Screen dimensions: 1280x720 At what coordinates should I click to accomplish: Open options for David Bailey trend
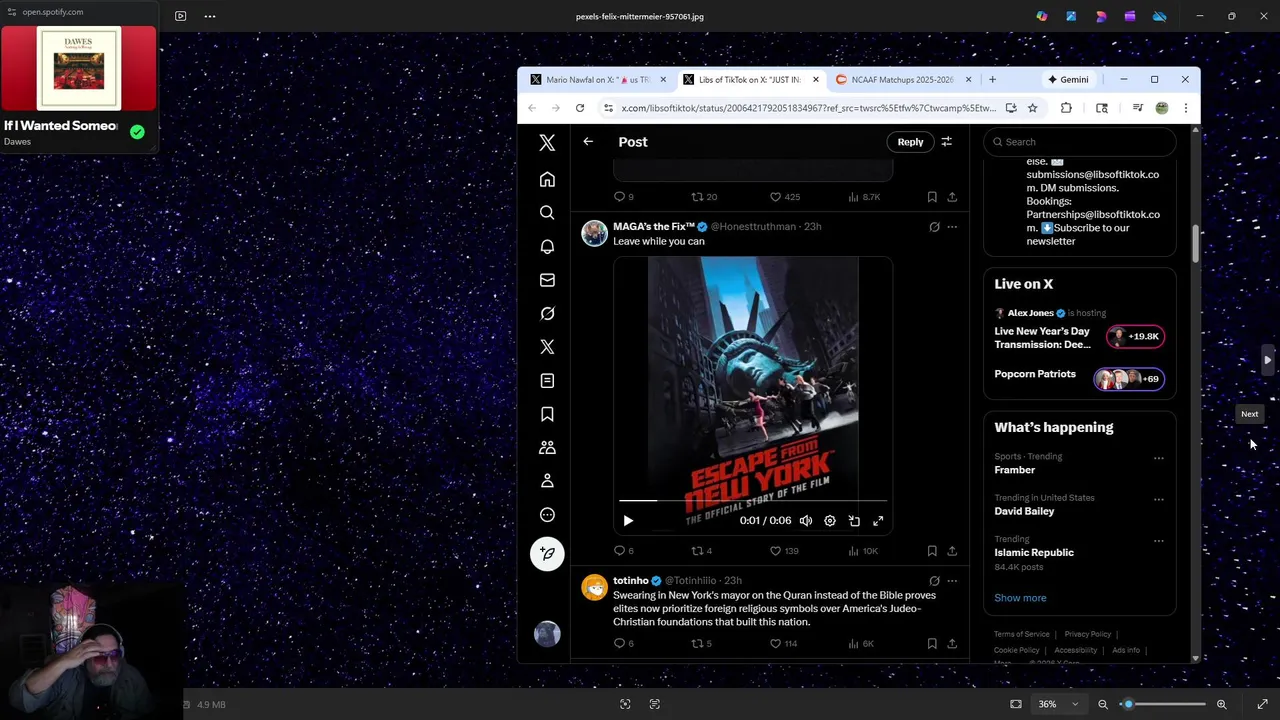click(1159, 499)
